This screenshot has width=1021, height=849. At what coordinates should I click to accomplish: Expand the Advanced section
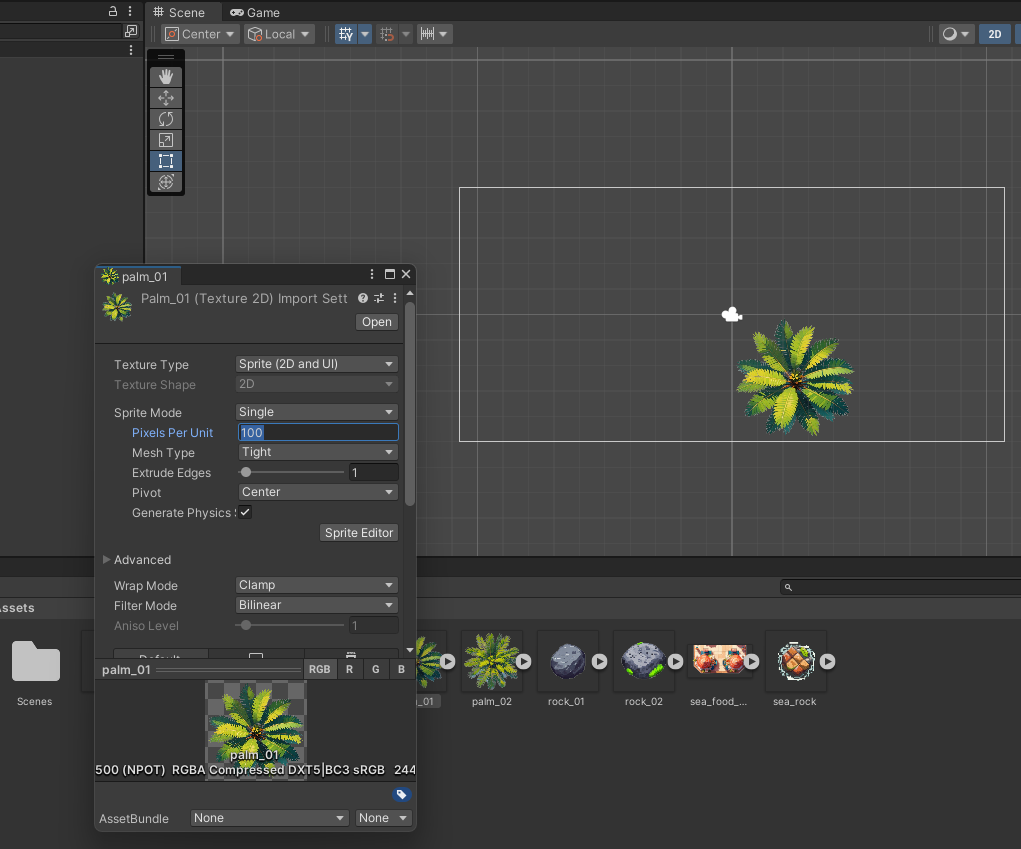[x=107, y=559]
